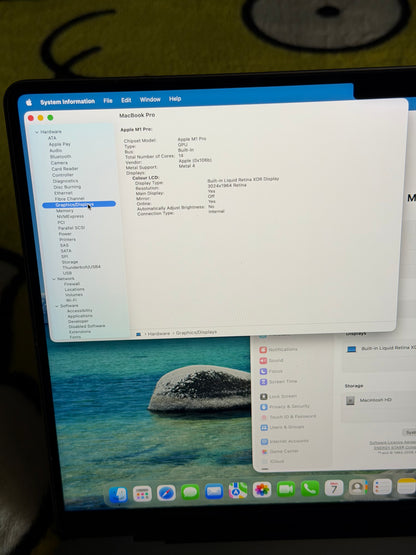This screenshot has height=555, width=416.
Task: Select Volumes under Network
Action: pos(74,294)
